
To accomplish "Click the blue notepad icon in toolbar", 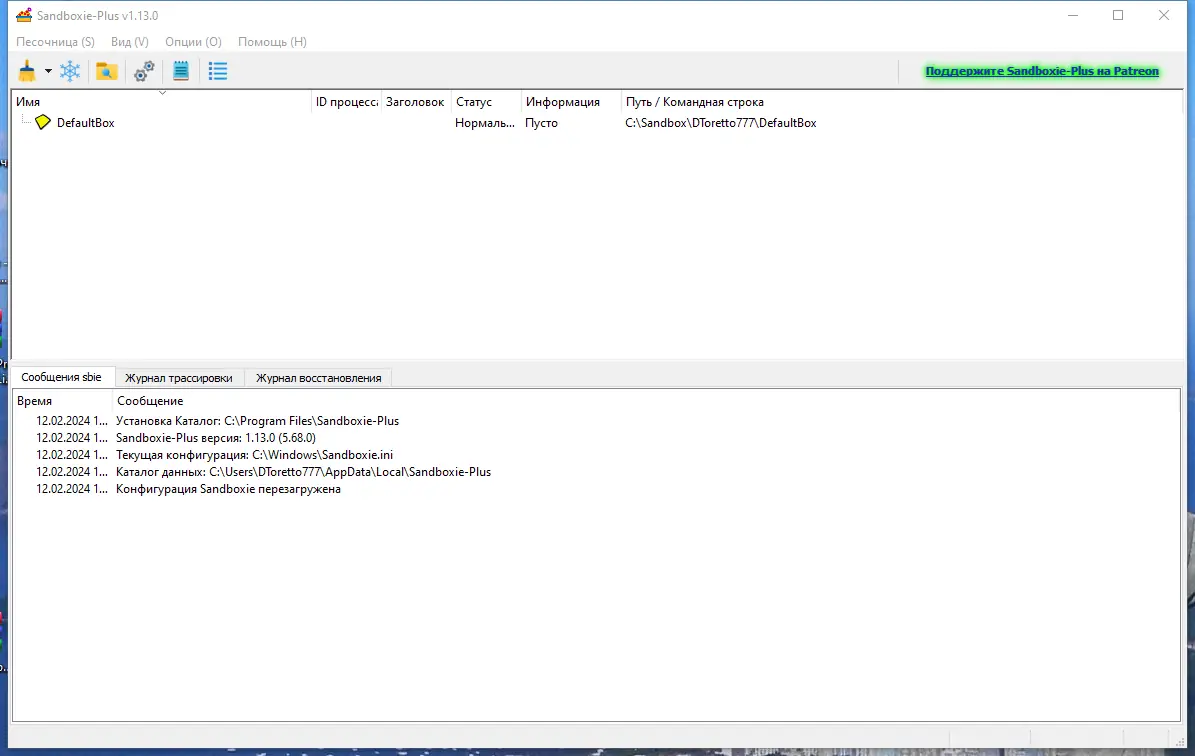I will (181, 72).
